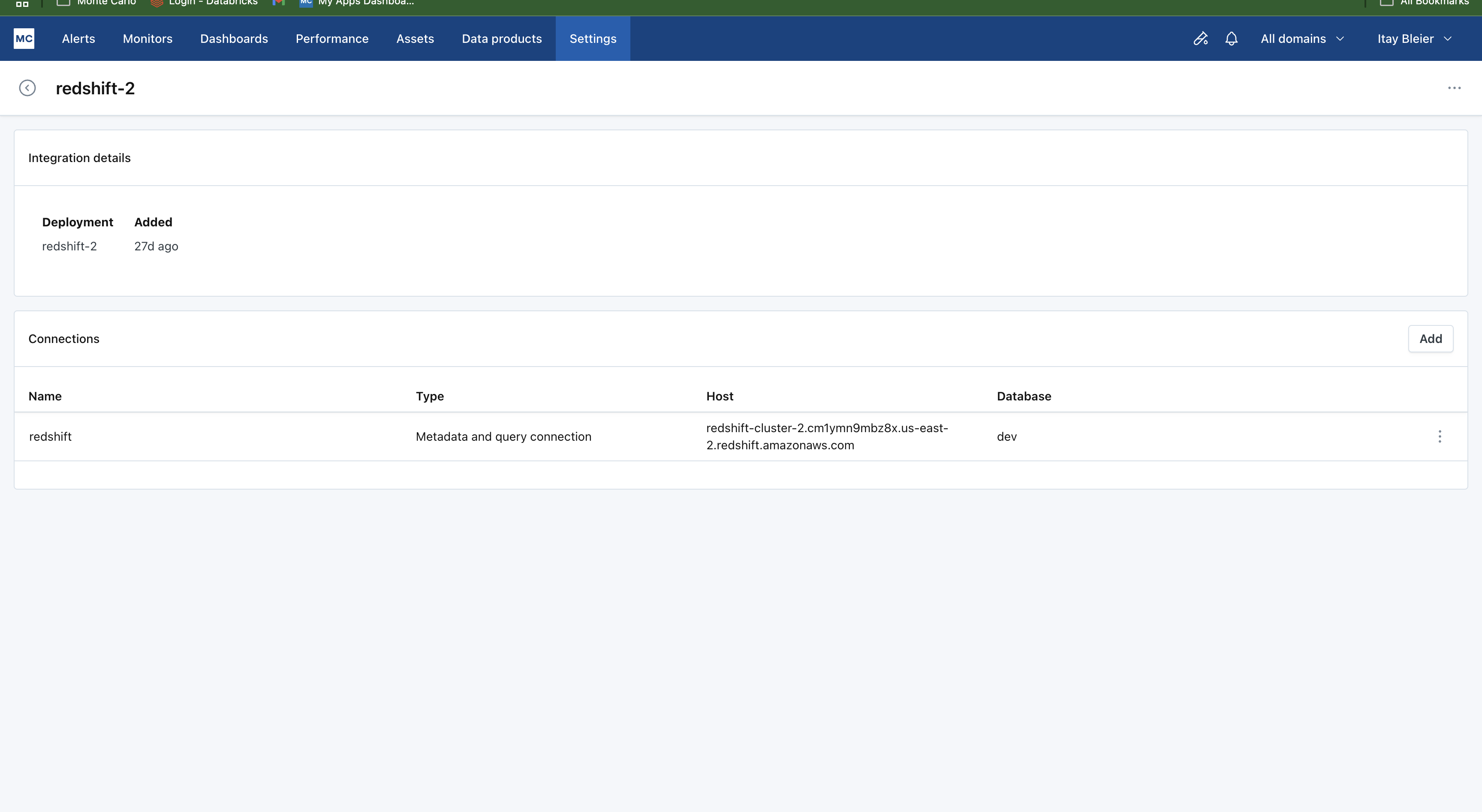Screen dimensions: 1482x812
Task: Select the Settings tab
Action: [593, 39]
